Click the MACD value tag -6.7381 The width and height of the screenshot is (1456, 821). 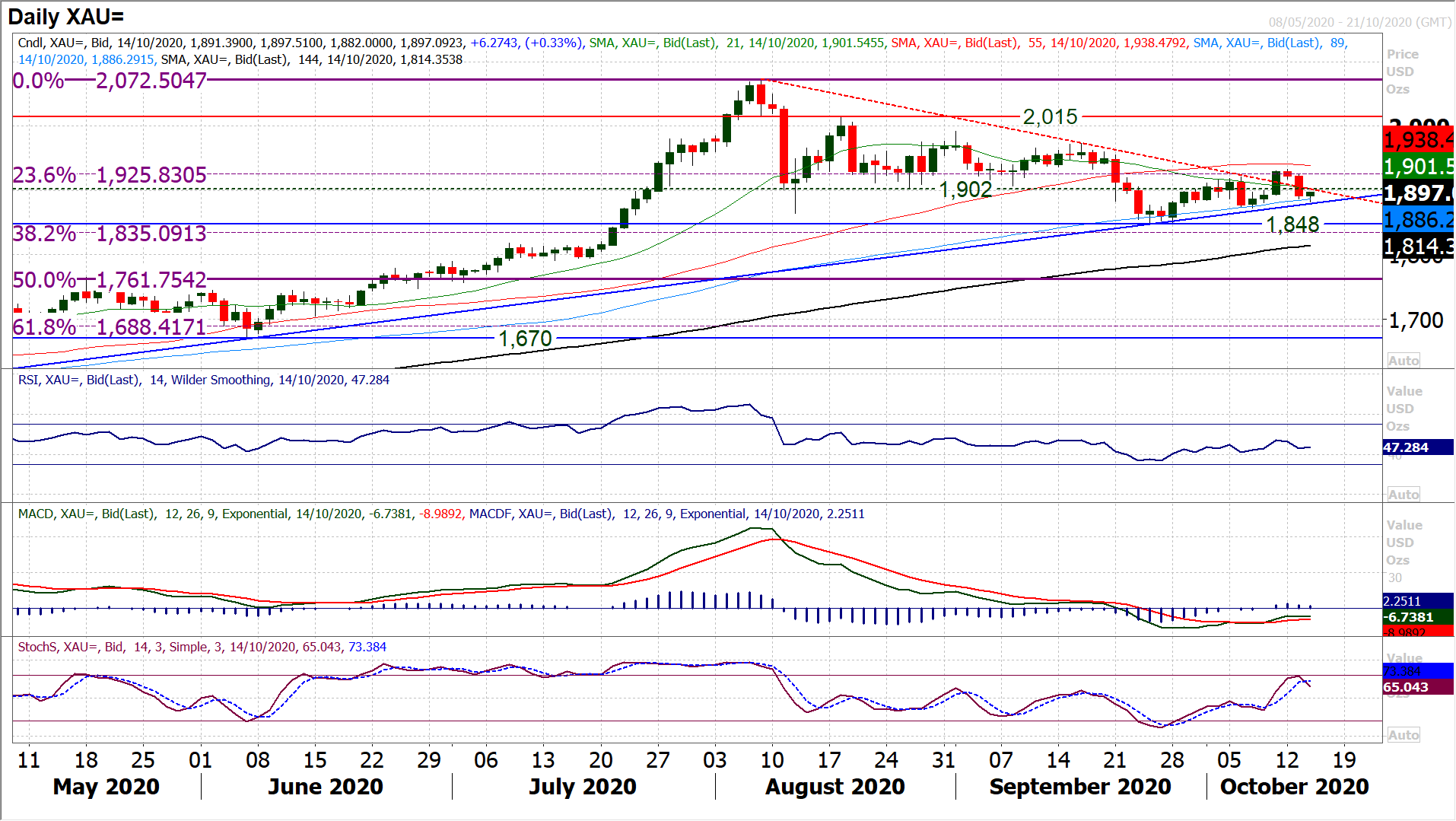(1418, 617)
